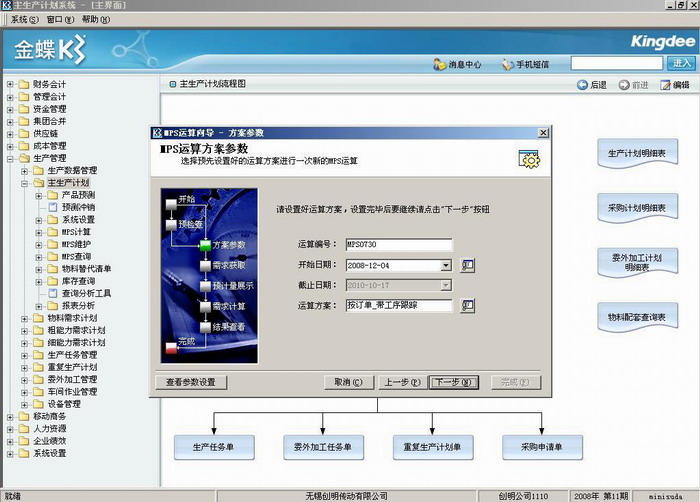Click the 运算方案 text field
This screenshot has height=502, width=700.
coord(399,305)
